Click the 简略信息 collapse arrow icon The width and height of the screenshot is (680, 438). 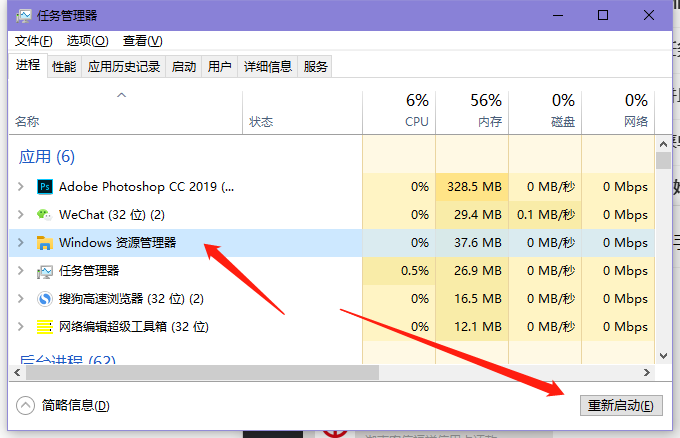coord(26,406)
